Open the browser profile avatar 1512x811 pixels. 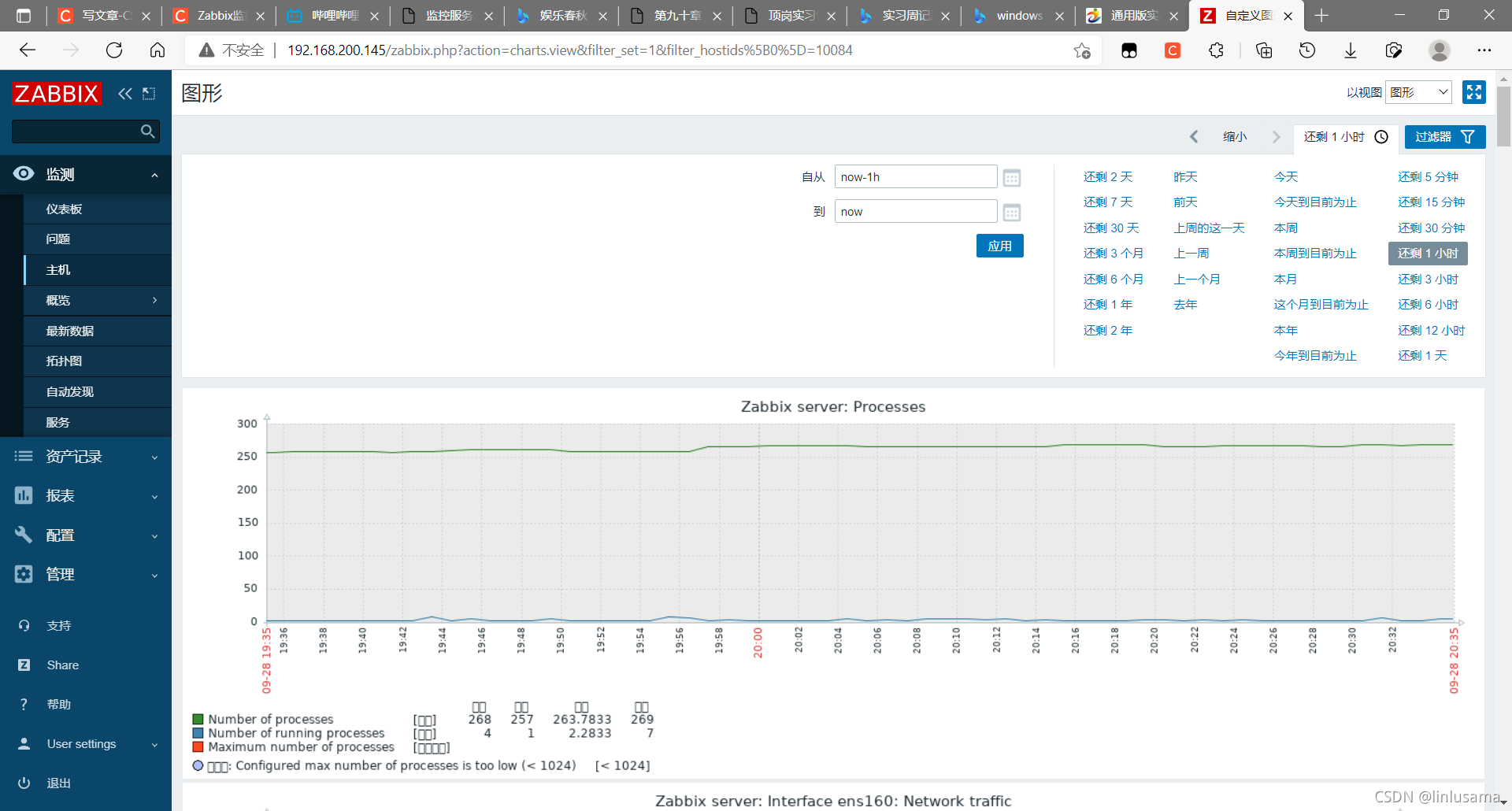coord(1440,50)
